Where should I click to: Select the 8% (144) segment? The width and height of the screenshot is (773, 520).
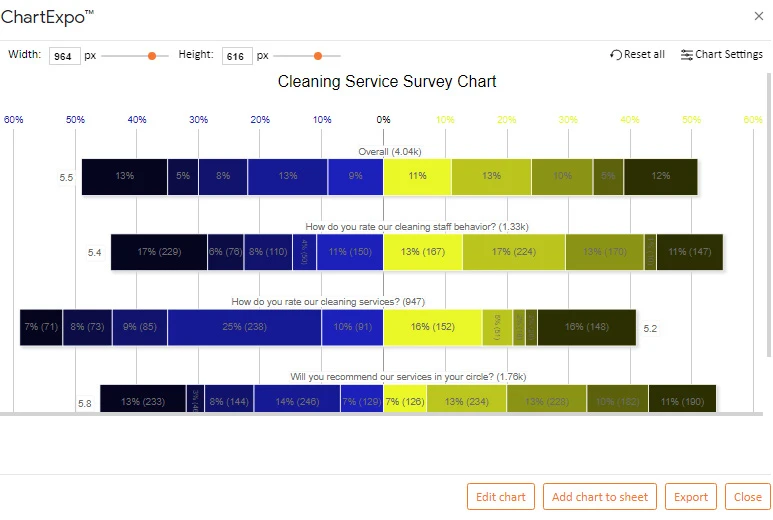click(229, 399)
